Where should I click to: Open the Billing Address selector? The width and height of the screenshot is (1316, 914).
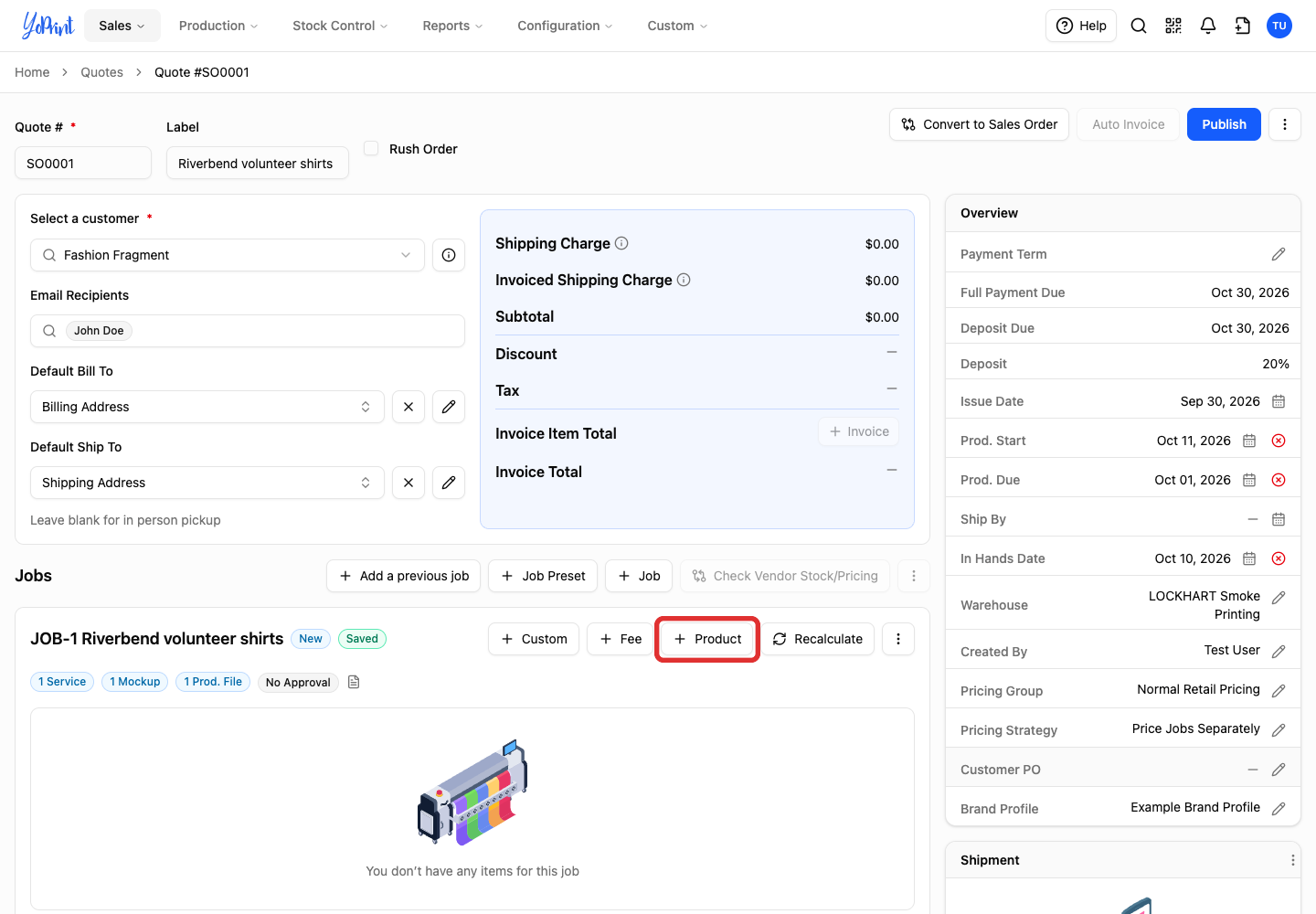coord(206,407)
